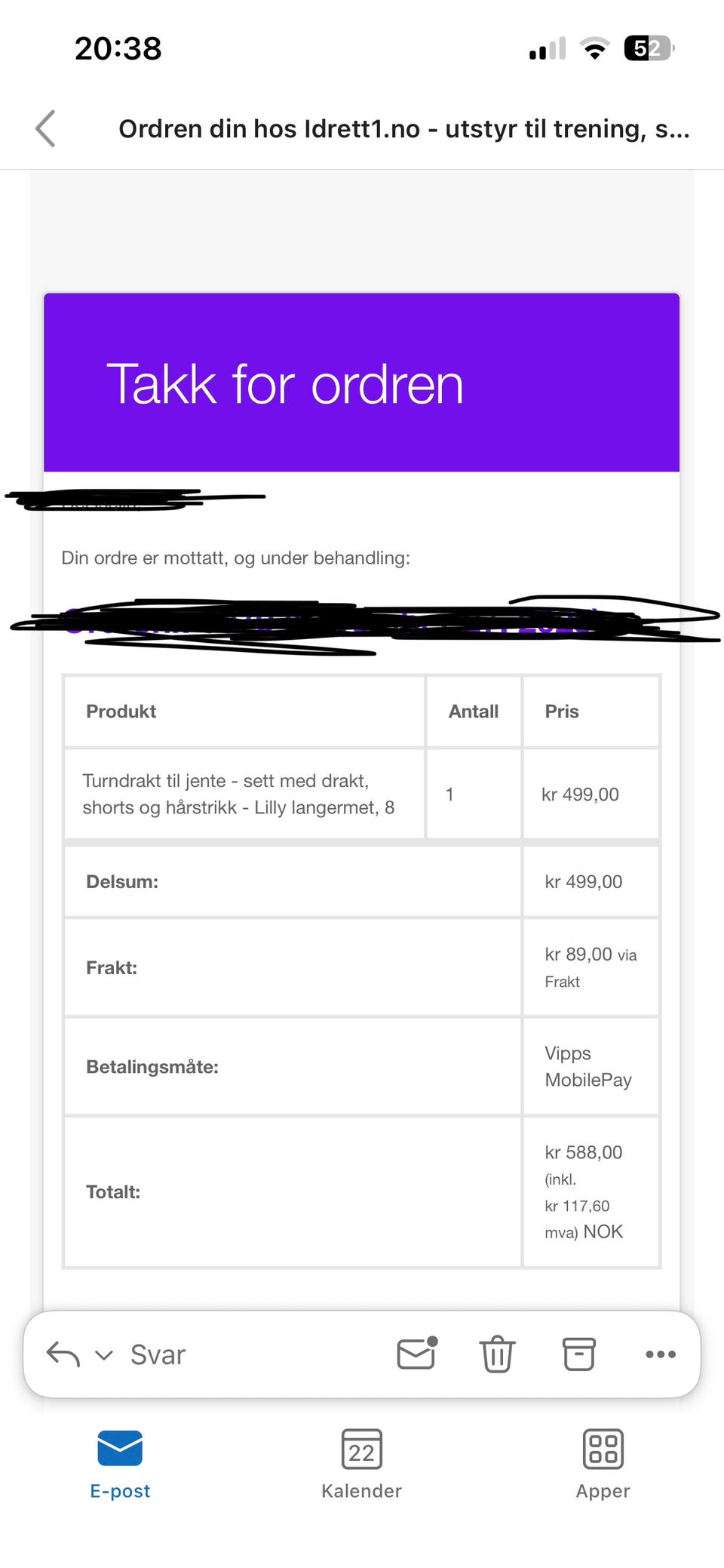The image size is (724, 1568).
Task: Delete the email with the trash icon
Action: (498, 1354)
